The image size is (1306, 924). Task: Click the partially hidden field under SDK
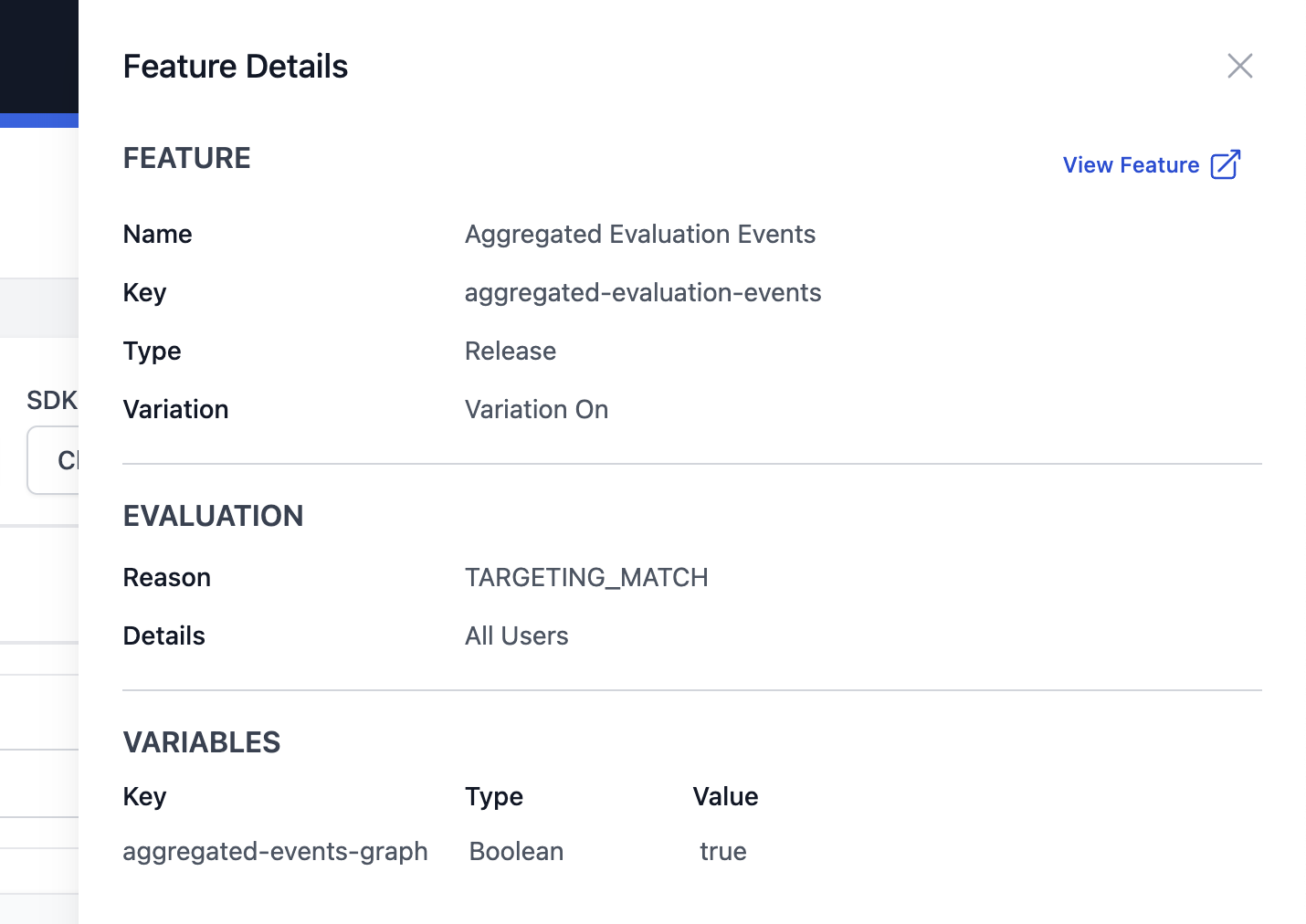tap(53, 460)
